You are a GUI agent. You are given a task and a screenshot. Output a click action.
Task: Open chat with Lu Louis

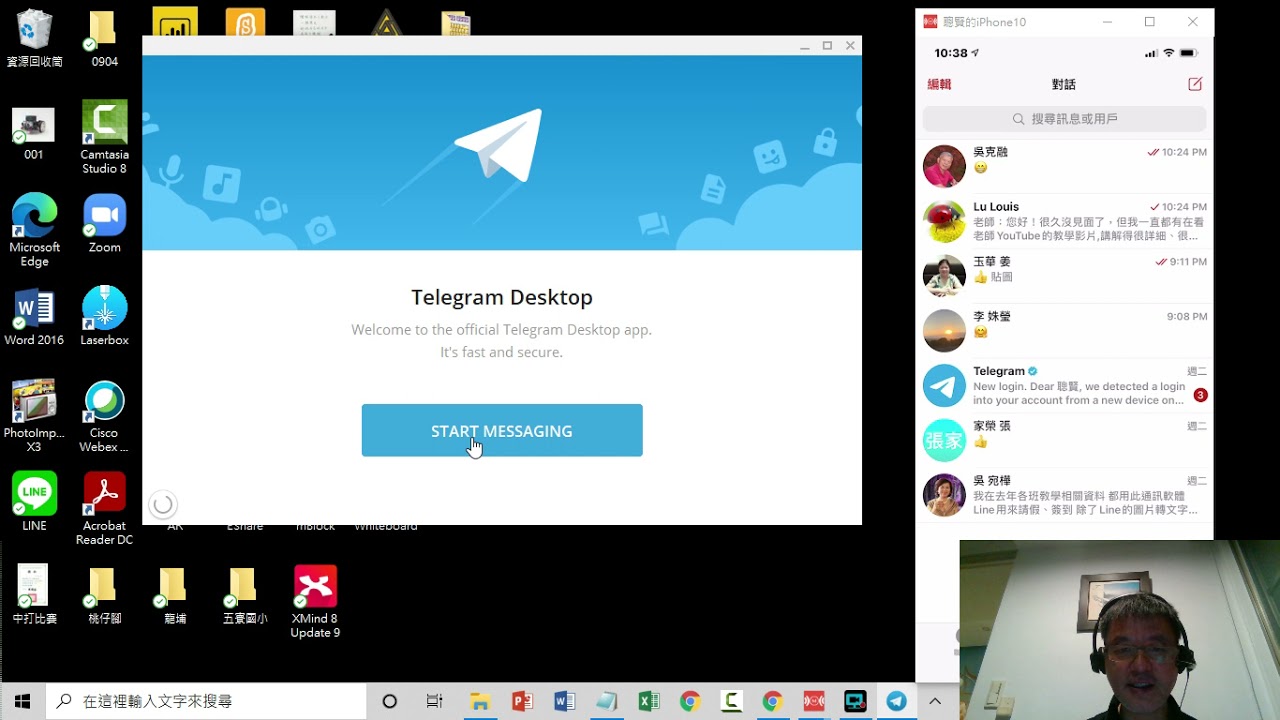[1064, 221]
